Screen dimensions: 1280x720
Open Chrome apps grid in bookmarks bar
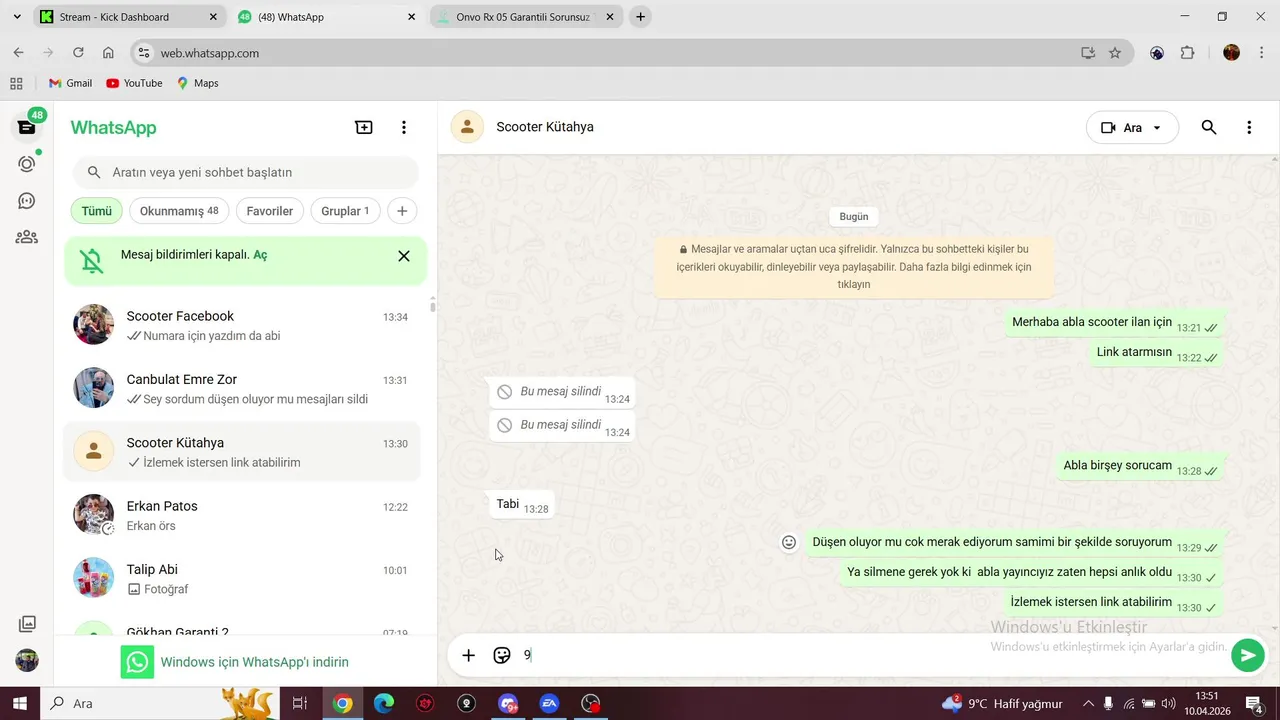pyautogui.click(x=16, y=83)
